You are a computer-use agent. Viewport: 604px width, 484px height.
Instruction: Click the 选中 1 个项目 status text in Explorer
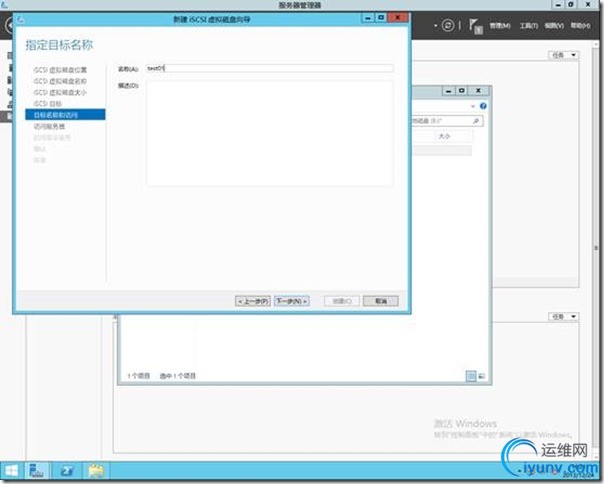coord(178,376)
